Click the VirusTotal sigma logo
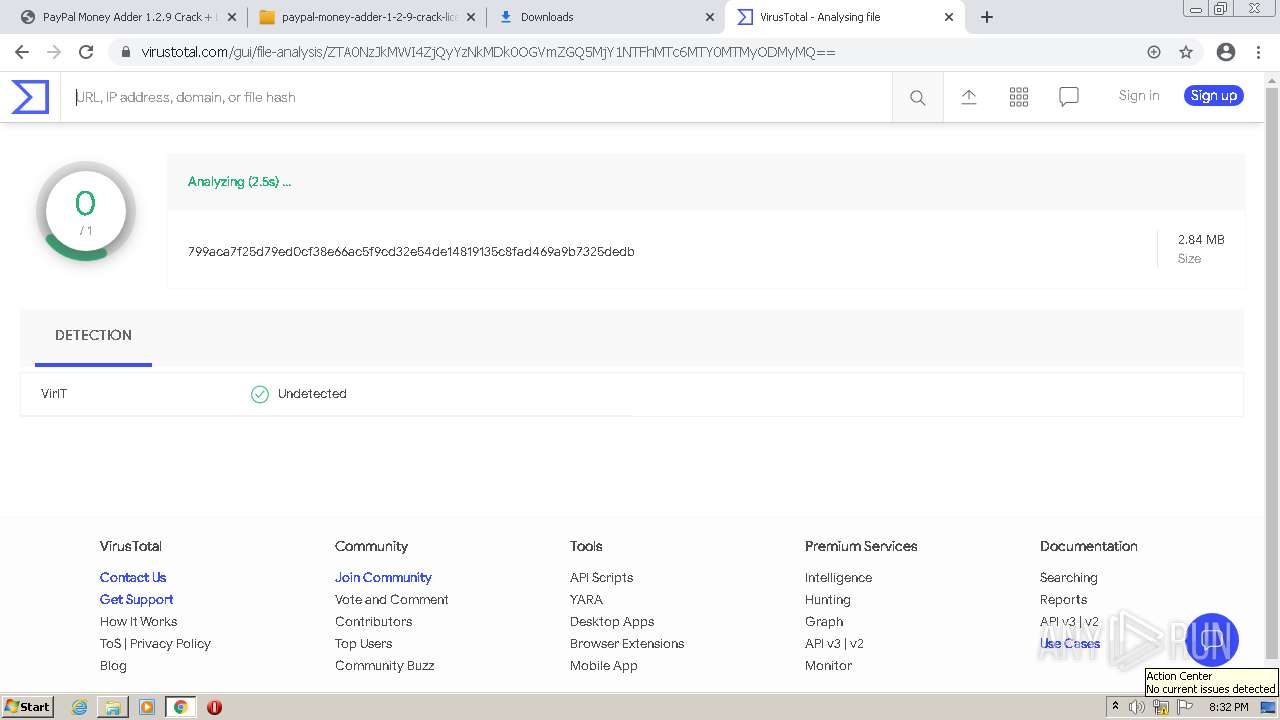The image size is (1280, 720). [x=30, y=97]
